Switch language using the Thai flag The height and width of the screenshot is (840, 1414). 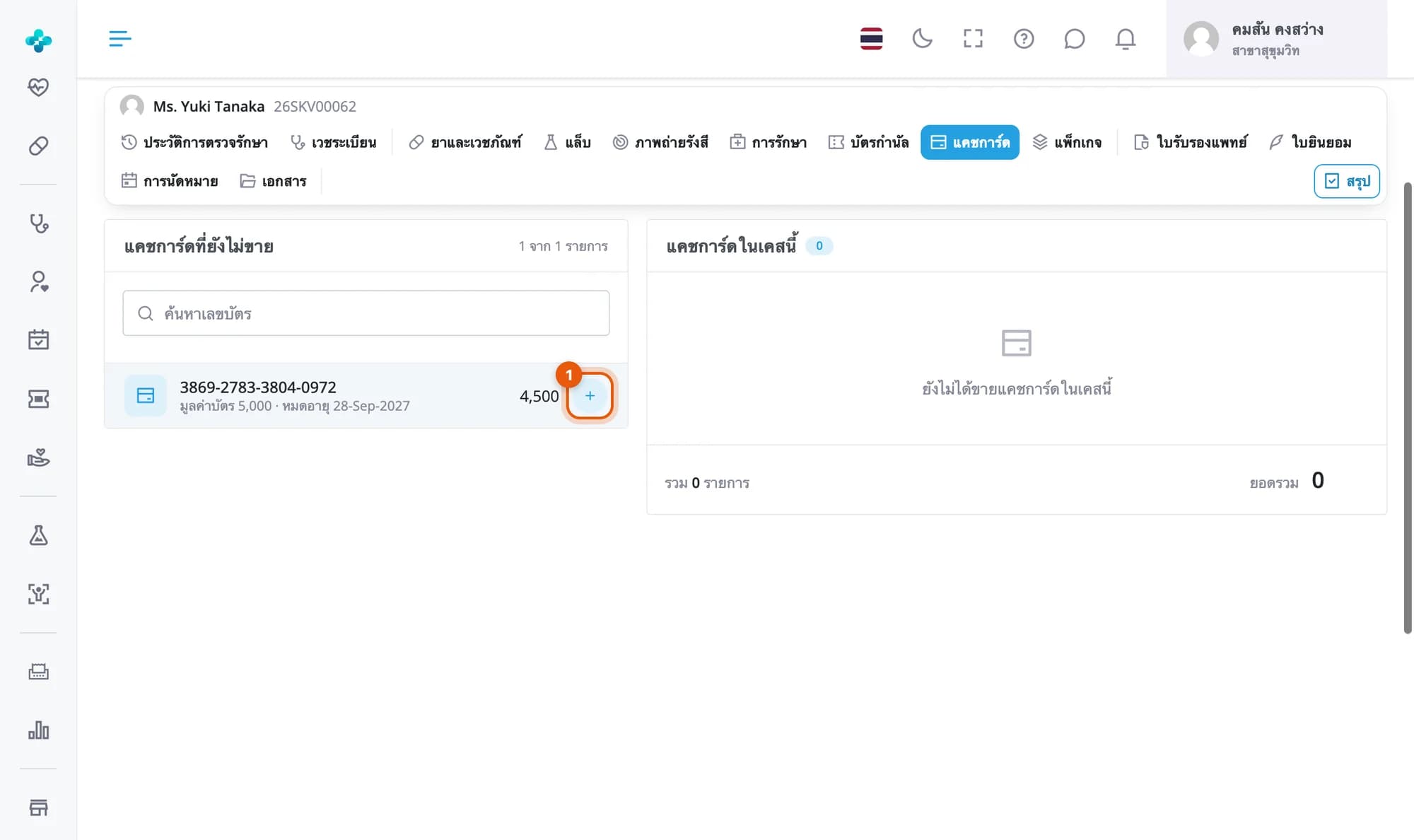(x=871, y=38)
